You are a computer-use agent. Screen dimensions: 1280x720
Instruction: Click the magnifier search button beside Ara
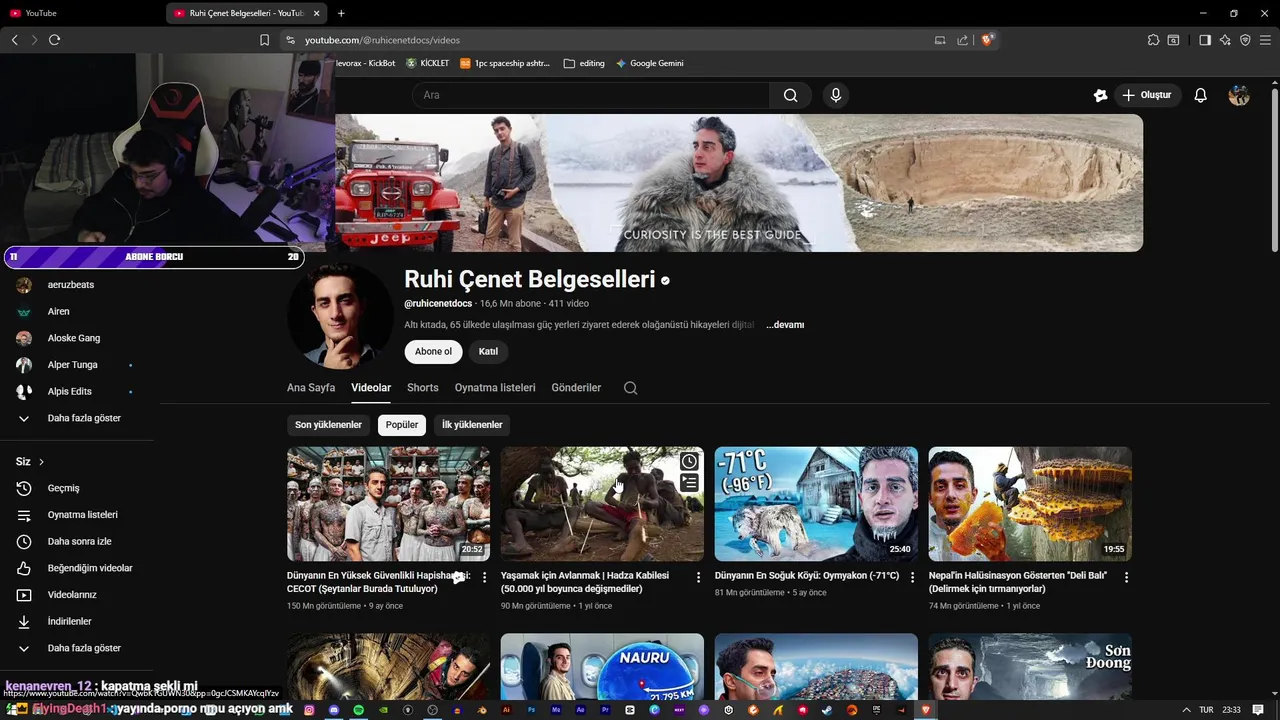click(x=790, y=95)
